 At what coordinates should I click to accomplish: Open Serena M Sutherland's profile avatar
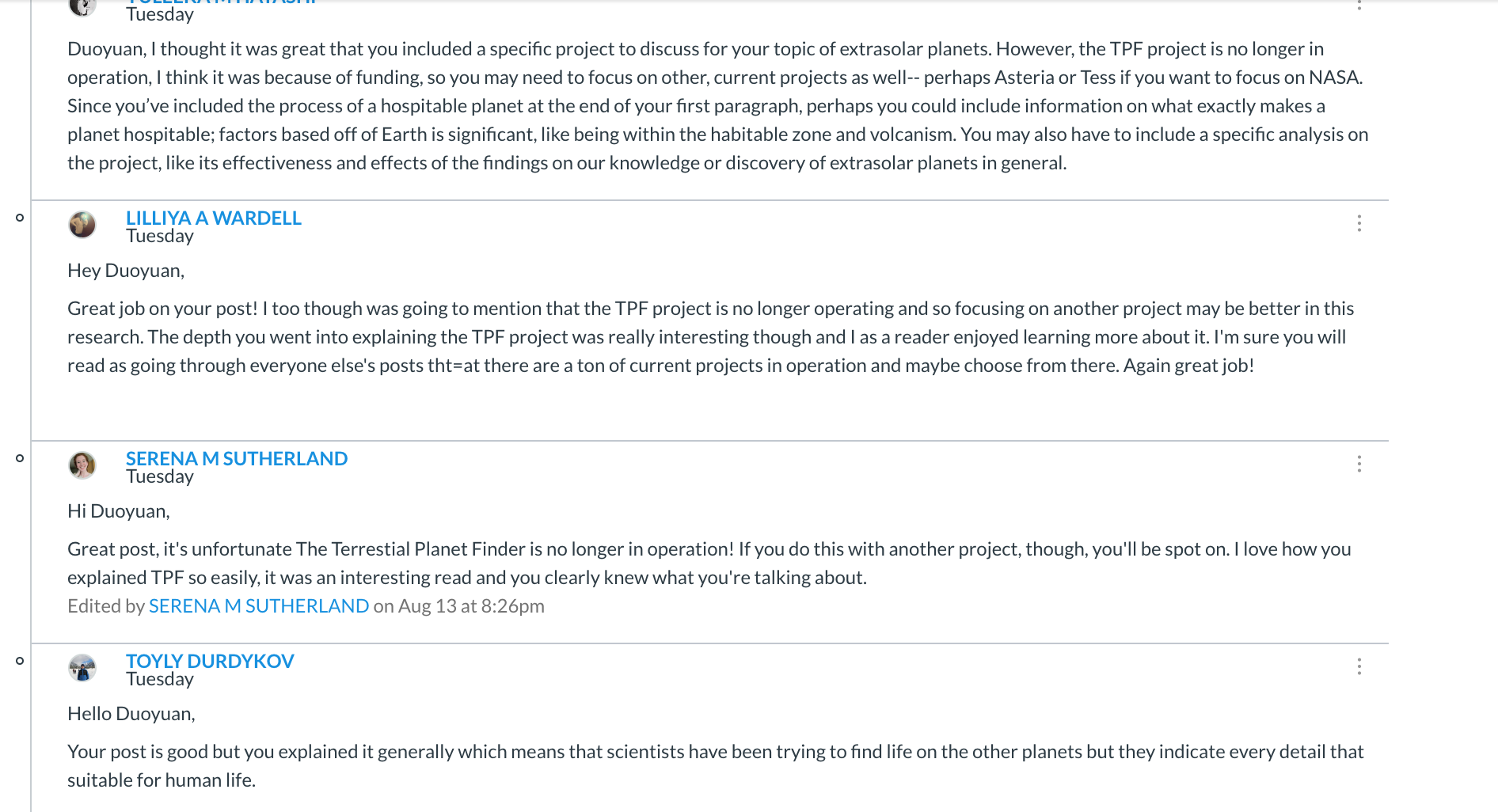(x=82, y=465)
